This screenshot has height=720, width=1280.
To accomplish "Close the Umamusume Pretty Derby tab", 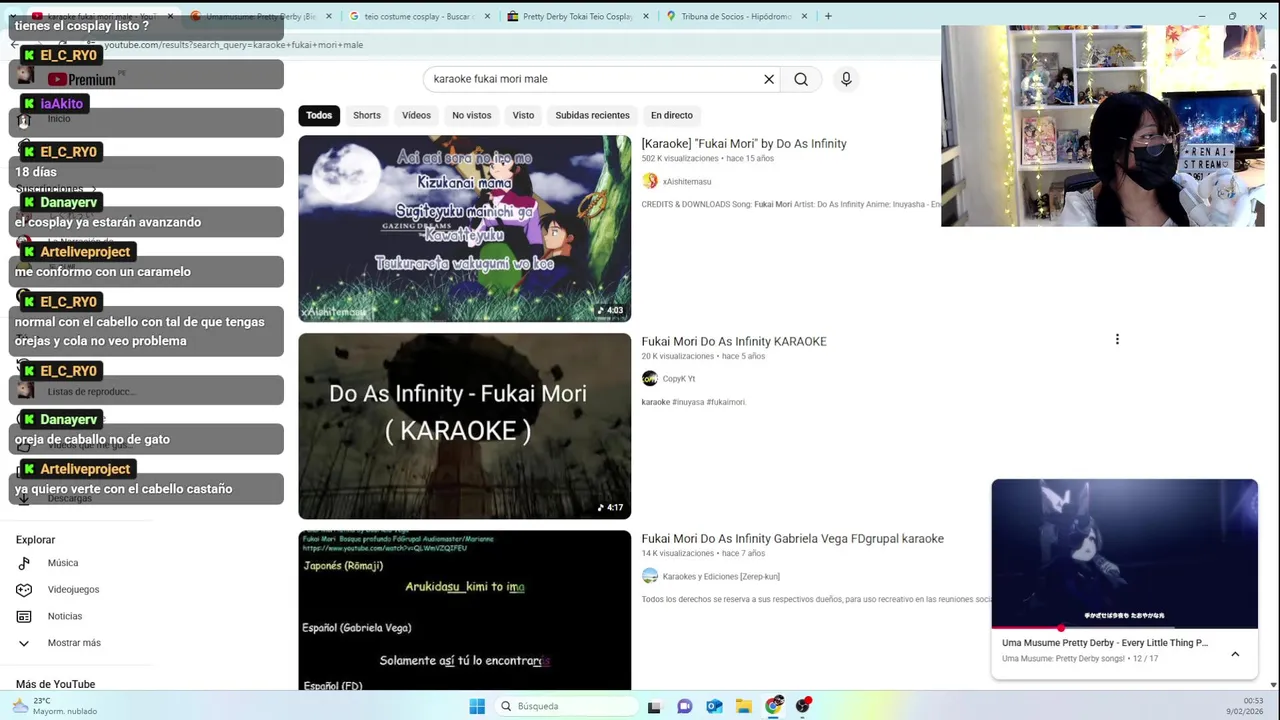I will pyautogui.click(x=328, y=16).
